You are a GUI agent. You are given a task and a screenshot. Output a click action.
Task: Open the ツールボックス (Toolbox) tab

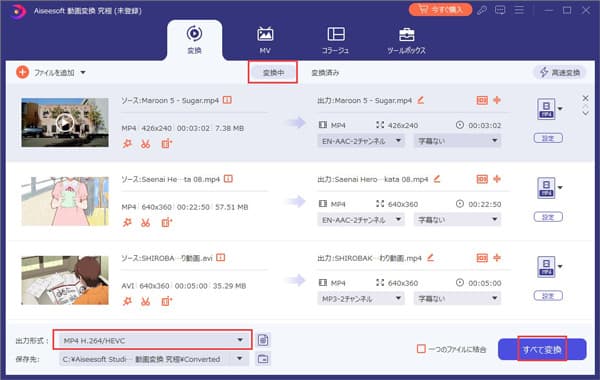(406, 40)
